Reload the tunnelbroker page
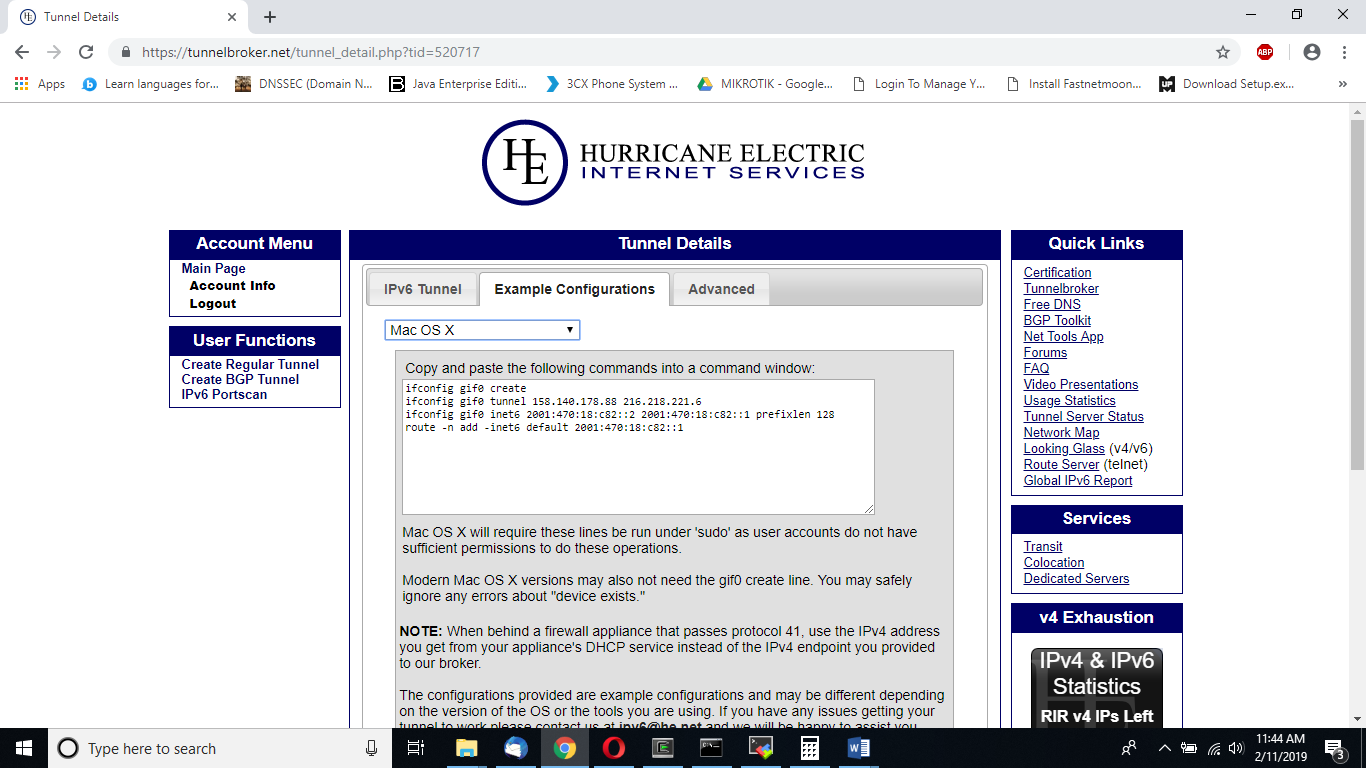1366x768 pixels. [x=86, y=52]
